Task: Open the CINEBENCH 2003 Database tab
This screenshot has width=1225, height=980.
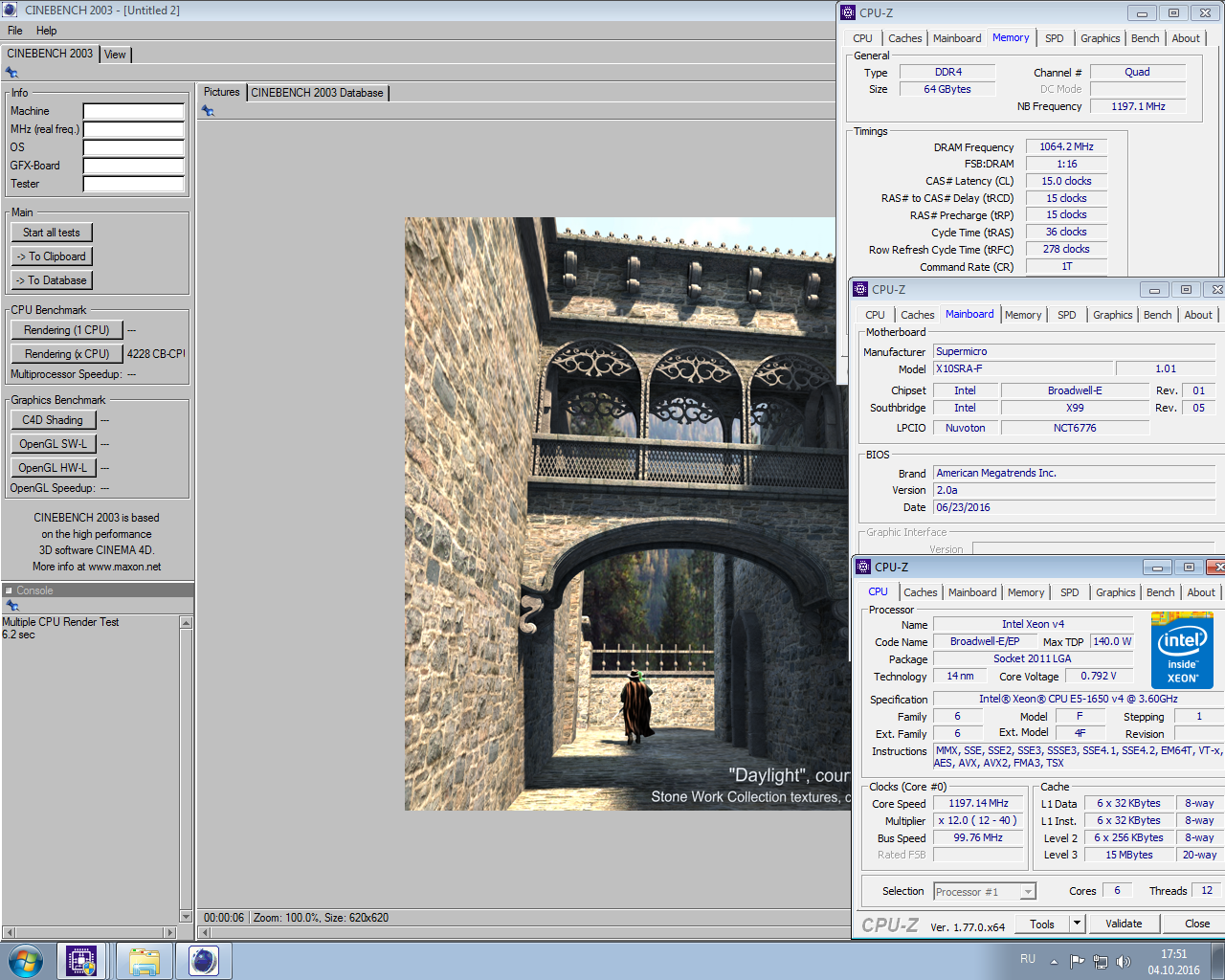Action: tap(317, 93)
